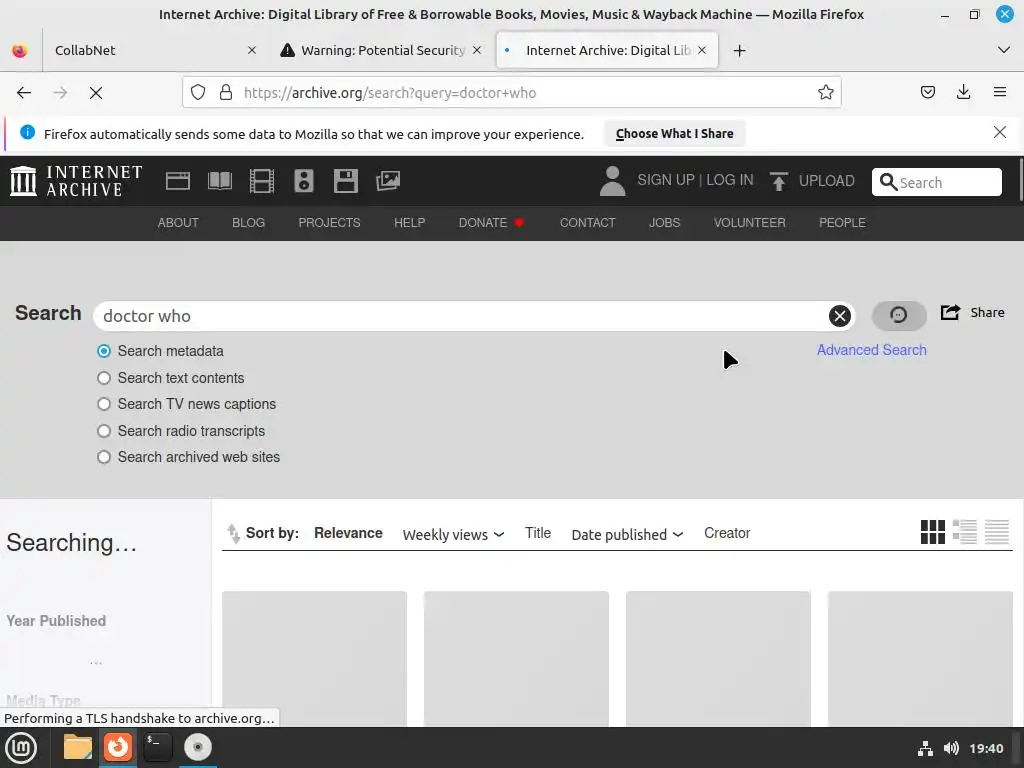This screenshot has height=768, width=1024.
Task: Click the LOG IN link
Action: point(729,180)
